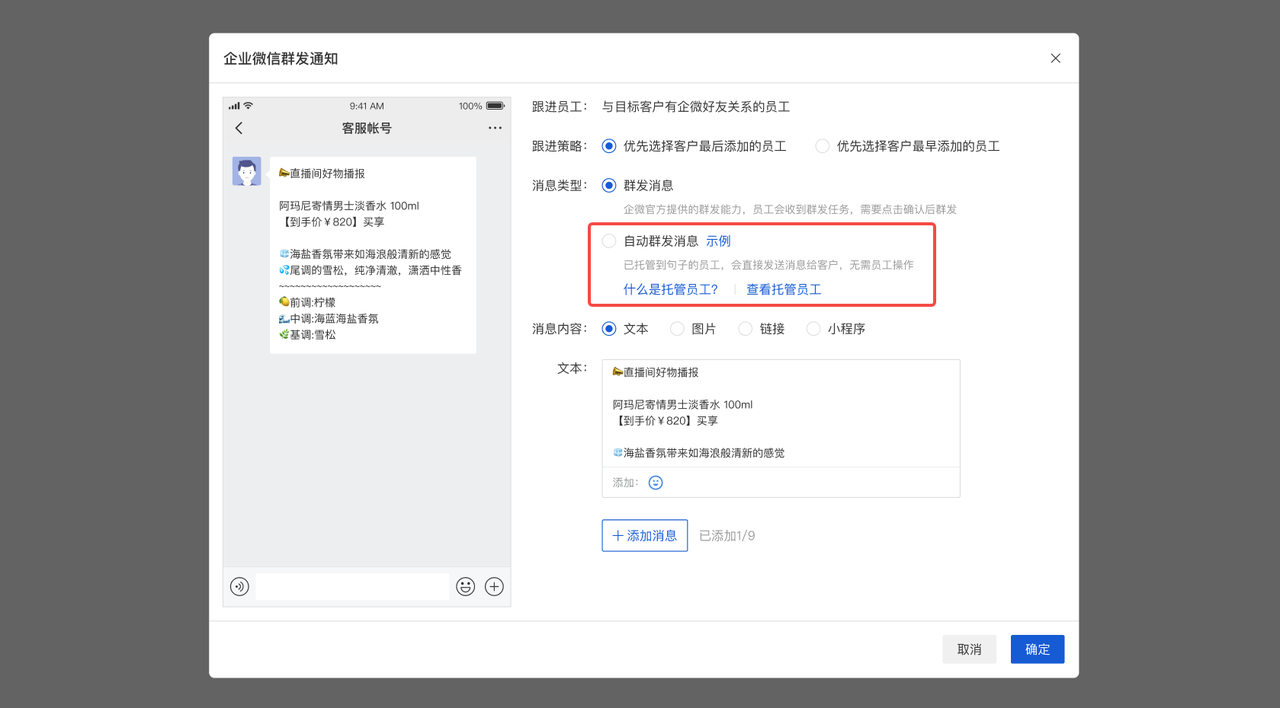Viewport: 1280px width, 708px height.
Task: Select 图片 as message content
Action: click(x=677, y=329)
